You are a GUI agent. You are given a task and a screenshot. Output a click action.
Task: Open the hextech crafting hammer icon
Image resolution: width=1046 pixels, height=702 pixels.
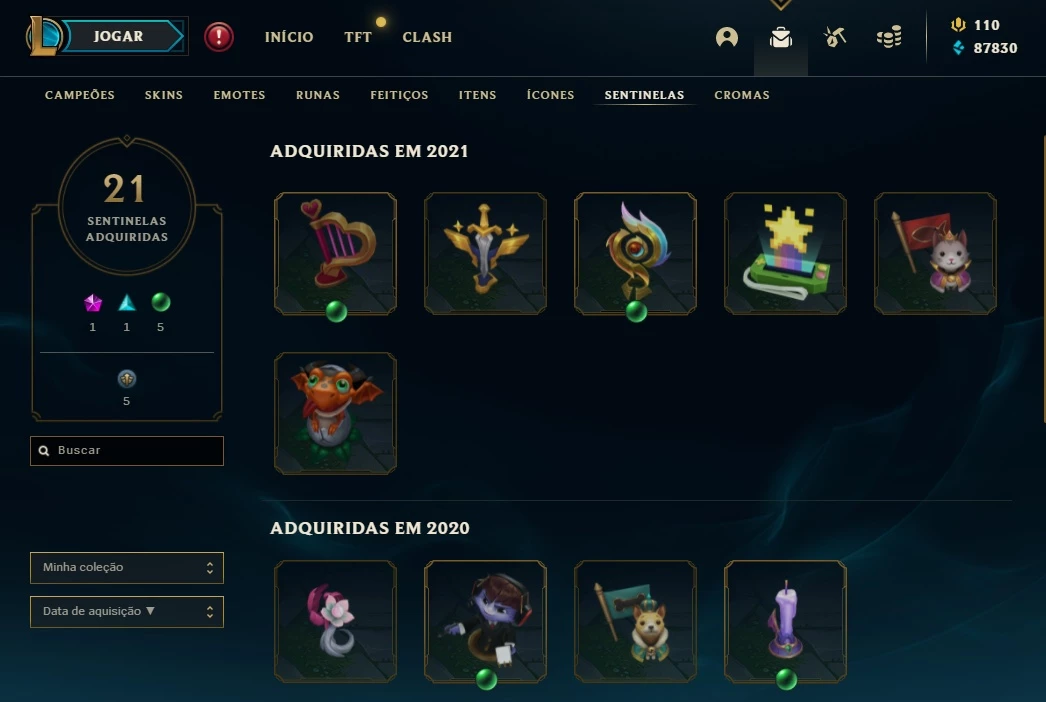coord(835,37)
